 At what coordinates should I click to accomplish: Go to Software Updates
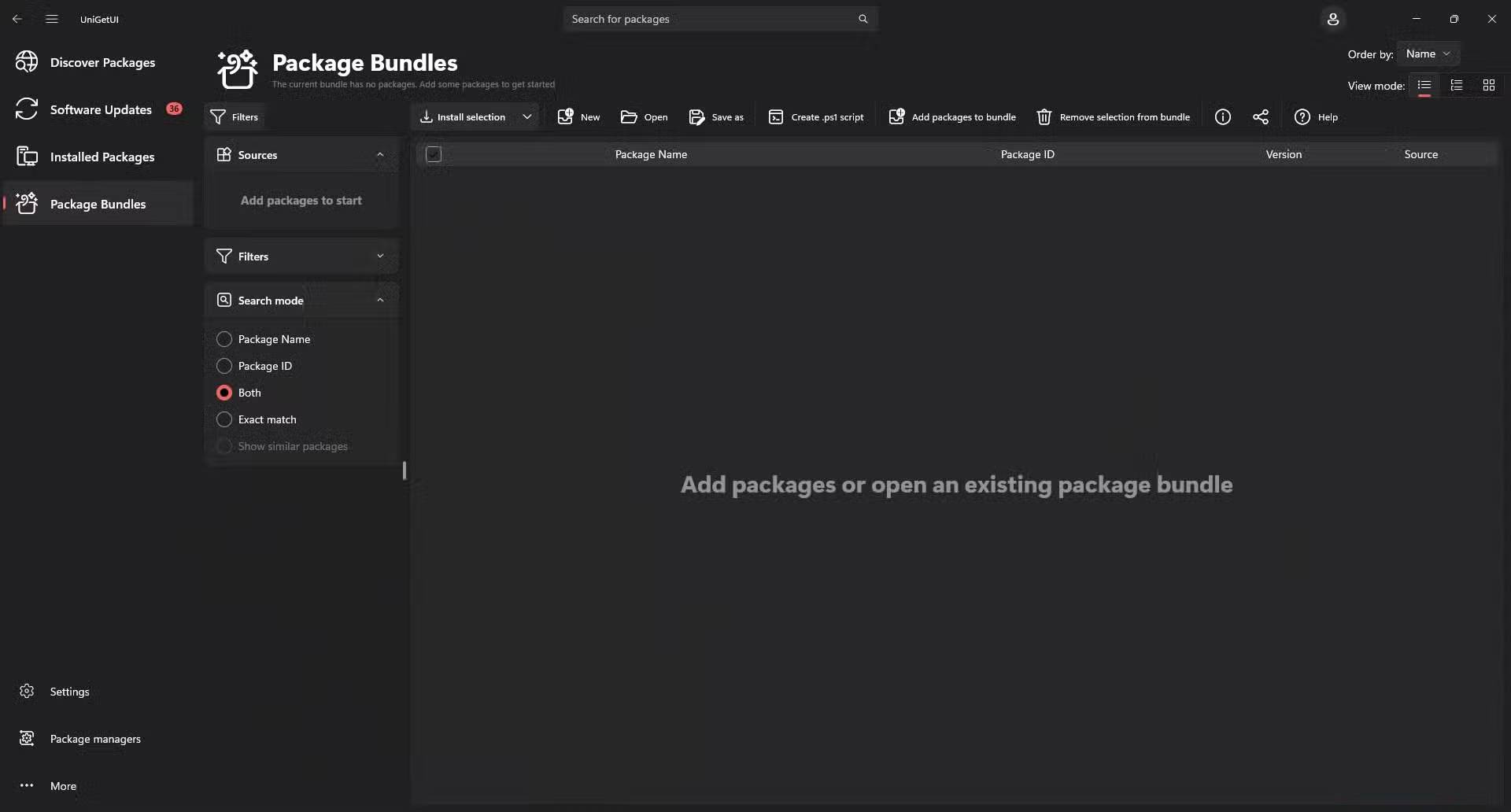(98, 109)
